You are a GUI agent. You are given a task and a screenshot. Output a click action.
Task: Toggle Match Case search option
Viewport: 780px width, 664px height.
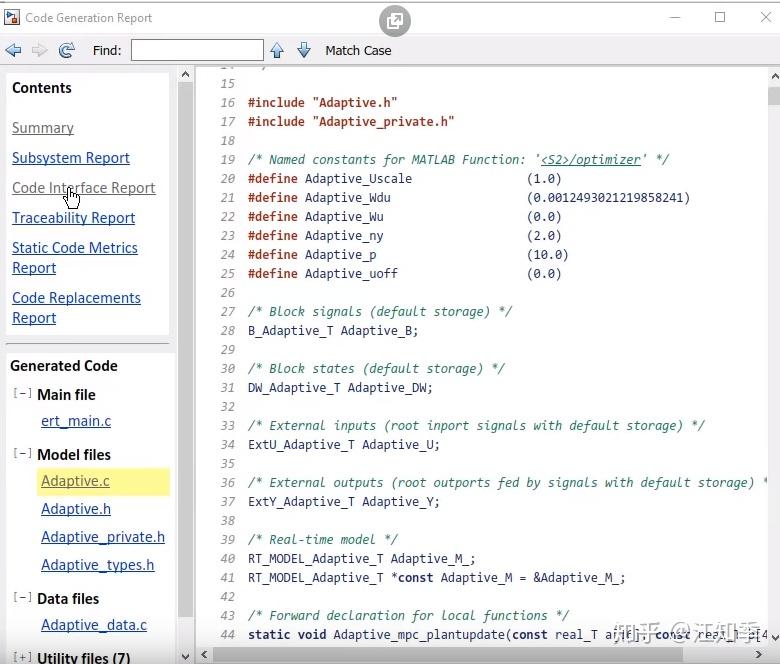[x=358, y=51]
